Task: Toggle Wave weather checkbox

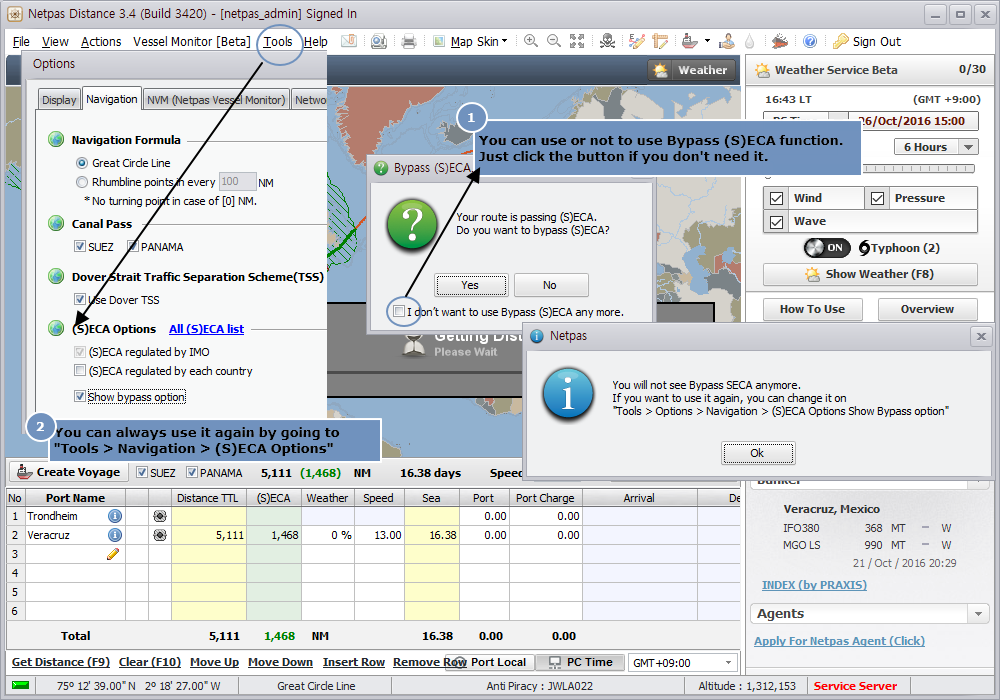Action: coord(776,222)
